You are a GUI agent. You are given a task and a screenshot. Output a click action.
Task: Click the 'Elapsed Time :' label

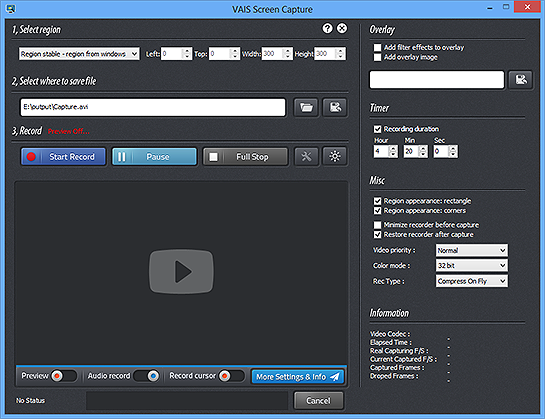tap(391, 342)
